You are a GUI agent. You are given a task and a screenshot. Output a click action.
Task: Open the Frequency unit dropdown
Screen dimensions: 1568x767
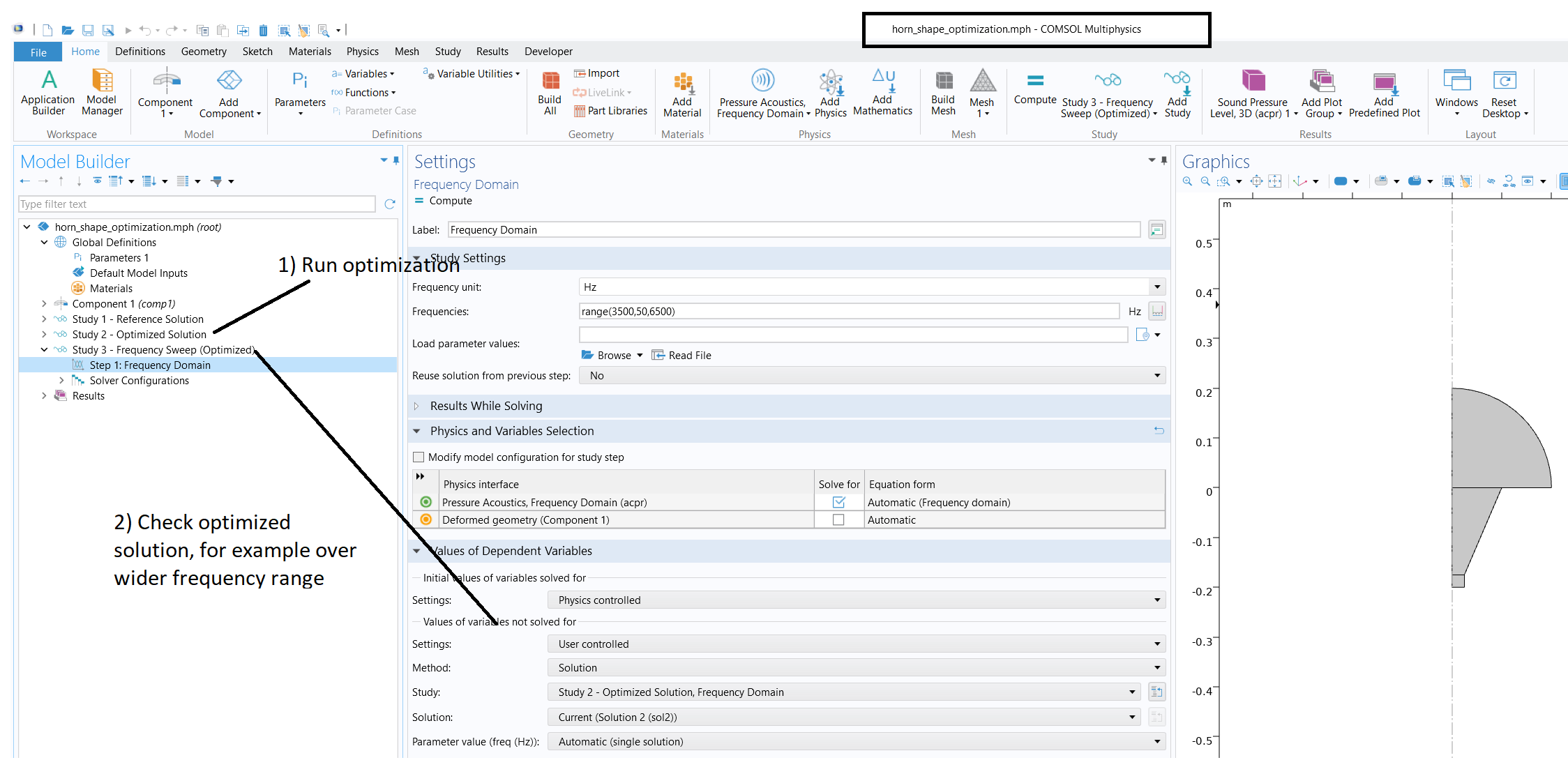pos(1156,287)
